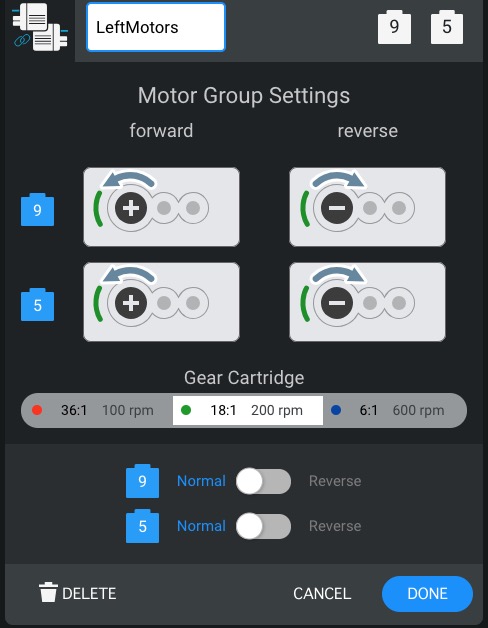Select port 9 icon in header
Viewport: 488px width, 628px height.
tap(394, 27)
